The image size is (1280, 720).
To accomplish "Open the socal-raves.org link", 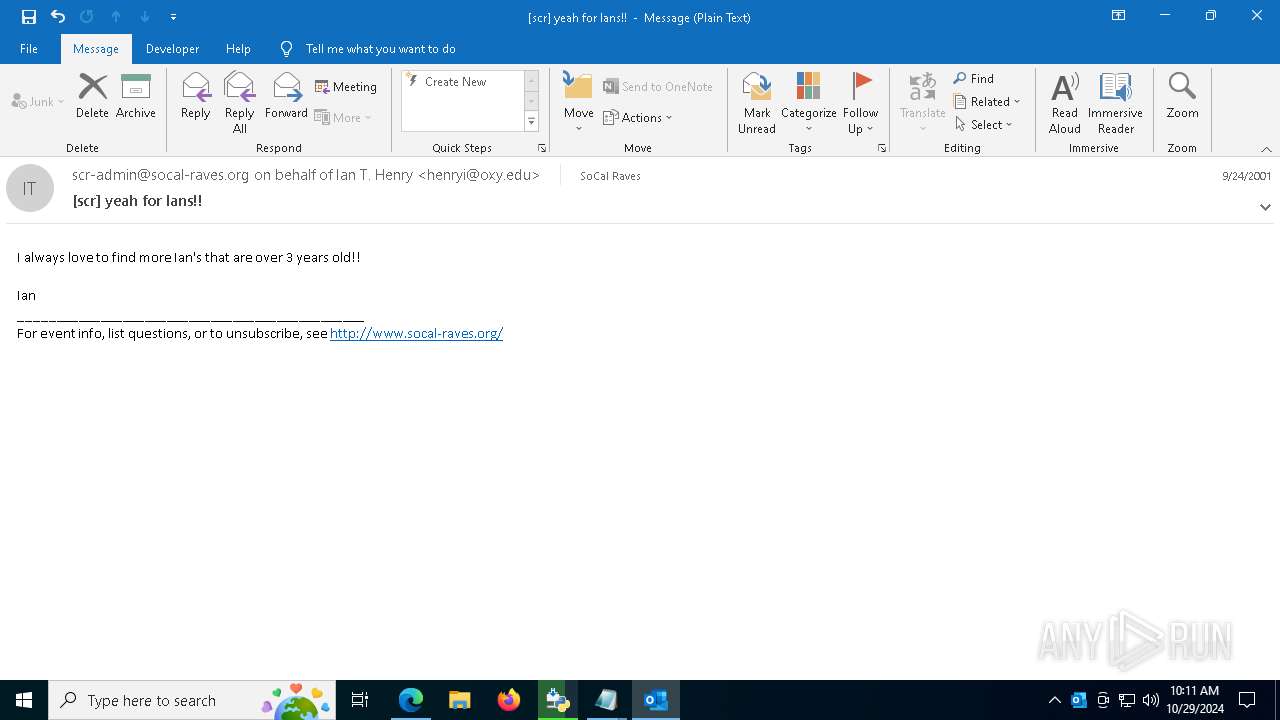I will (416, 333).
